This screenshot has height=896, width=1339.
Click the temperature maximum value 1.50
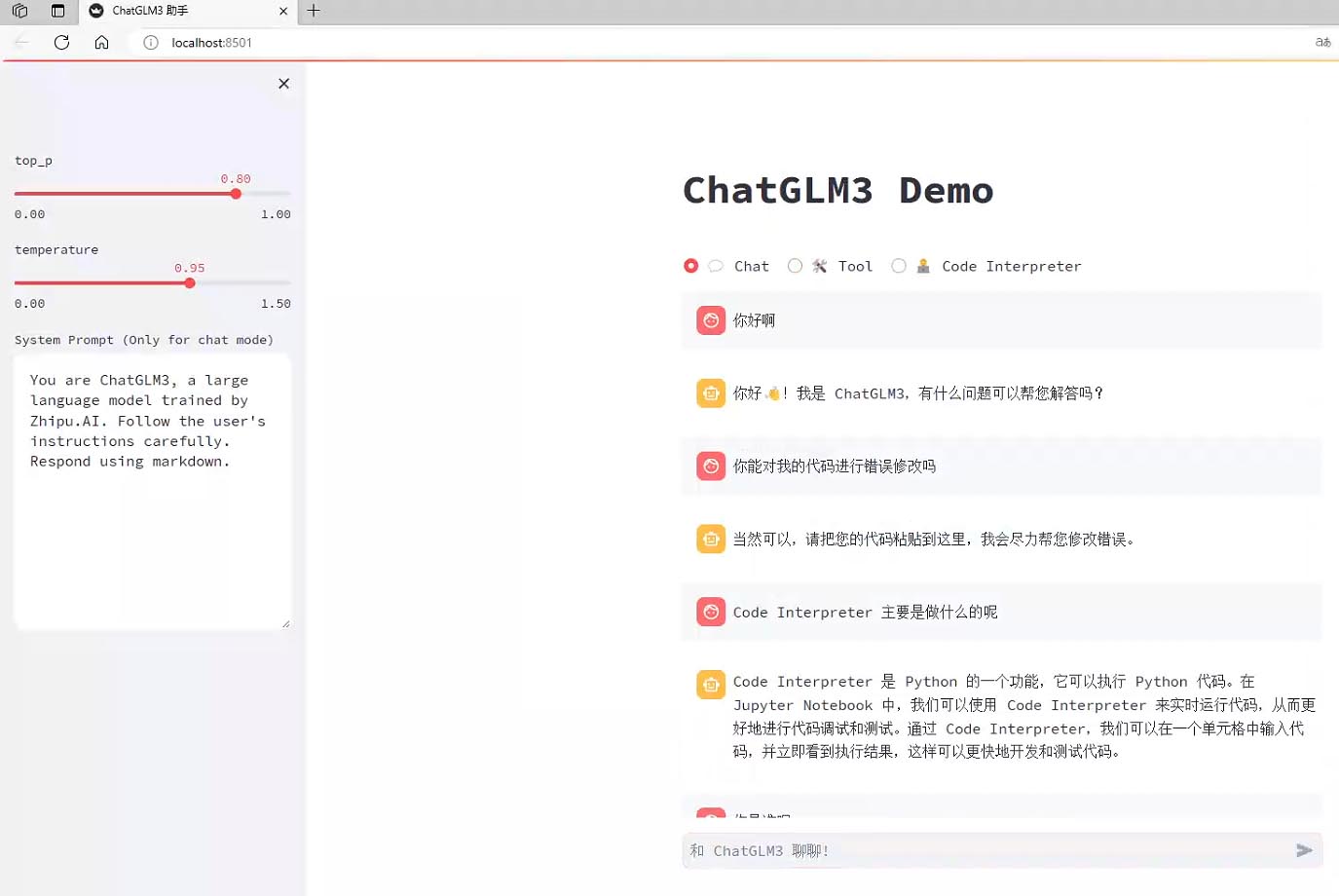(x=276, y=304)
